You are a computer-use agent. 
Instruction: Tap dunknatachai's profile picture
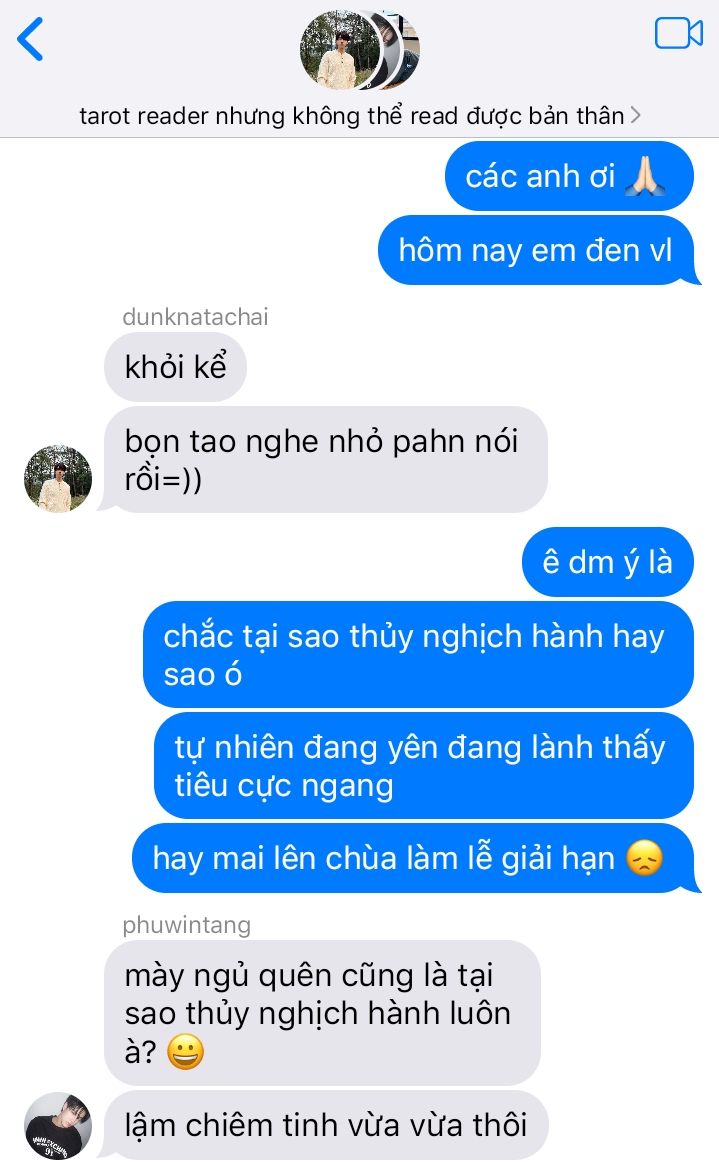point(58,479)
